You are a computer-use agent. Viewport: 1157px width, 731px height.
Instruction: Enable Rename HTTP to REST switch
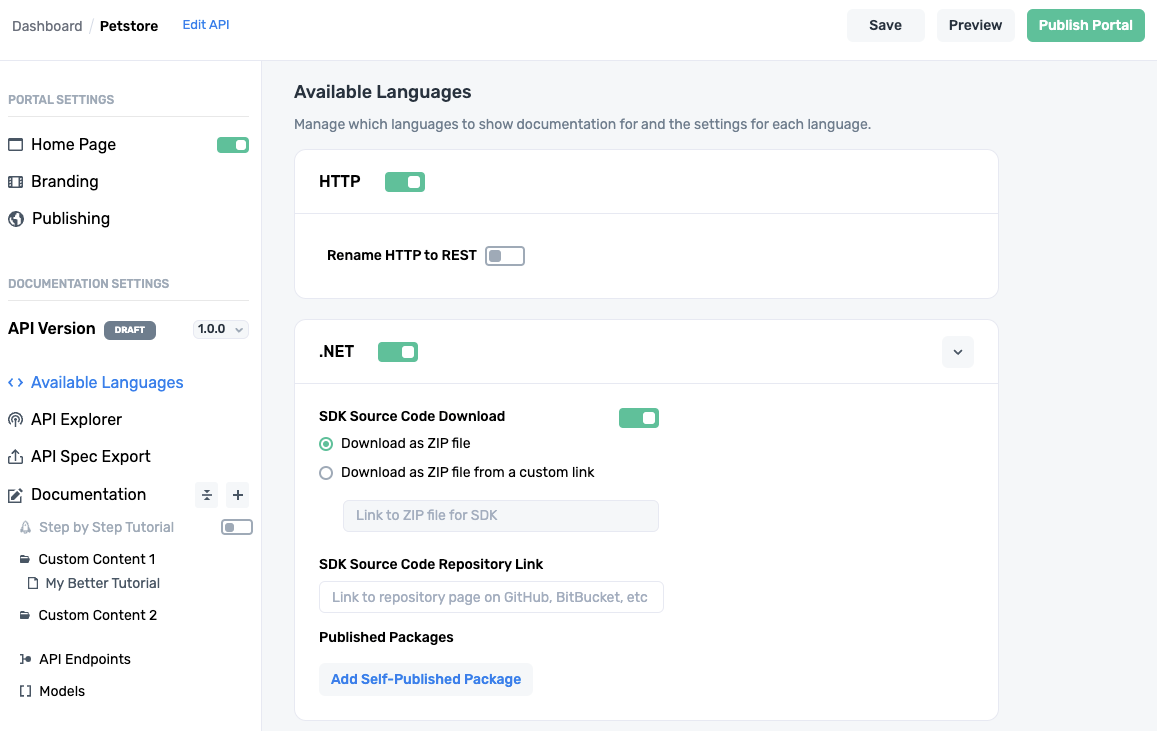[505, 256]
